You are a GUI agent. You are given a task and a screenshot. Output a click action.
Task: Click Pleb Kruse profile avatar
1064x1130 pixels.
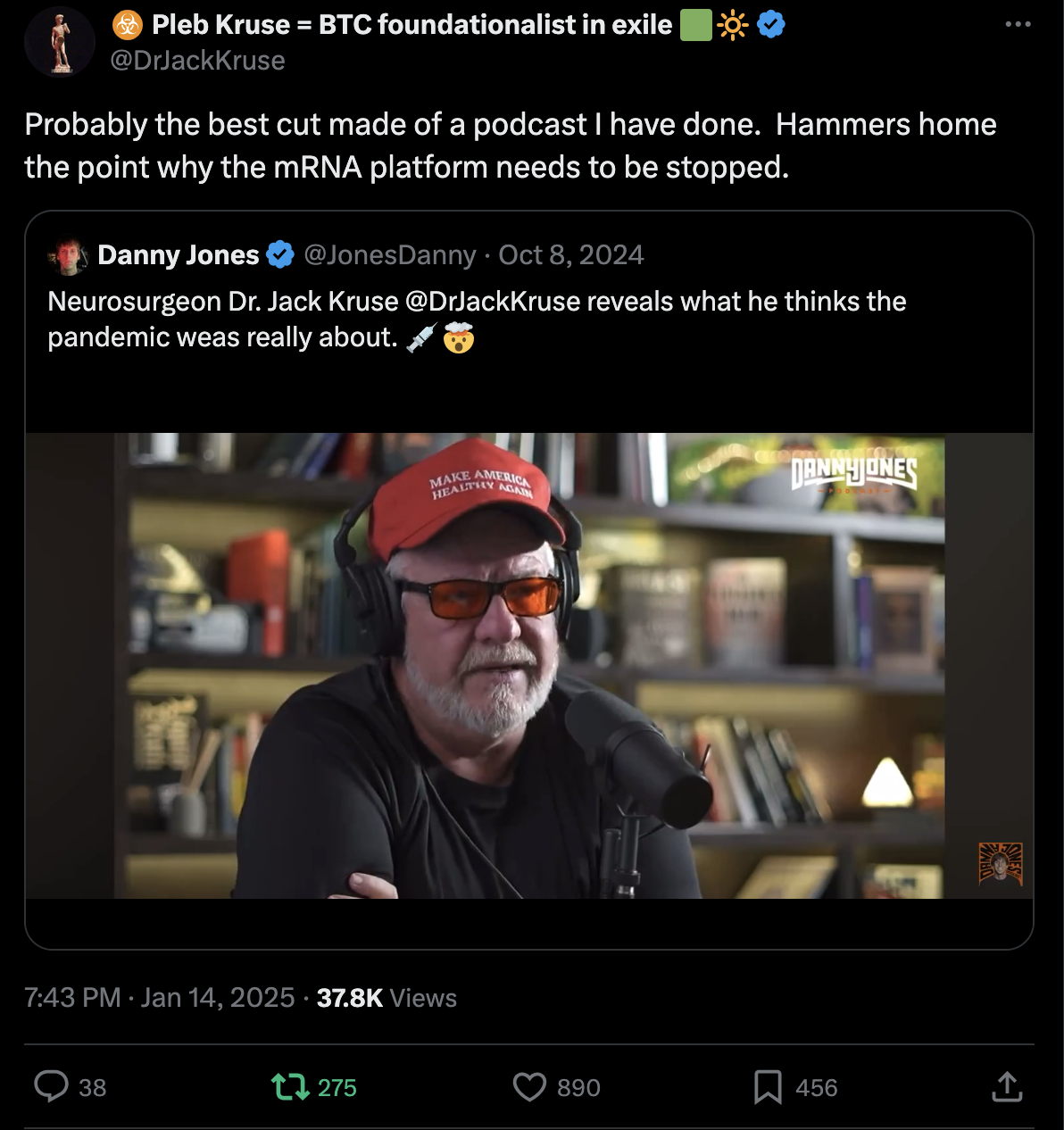point(60,42)
